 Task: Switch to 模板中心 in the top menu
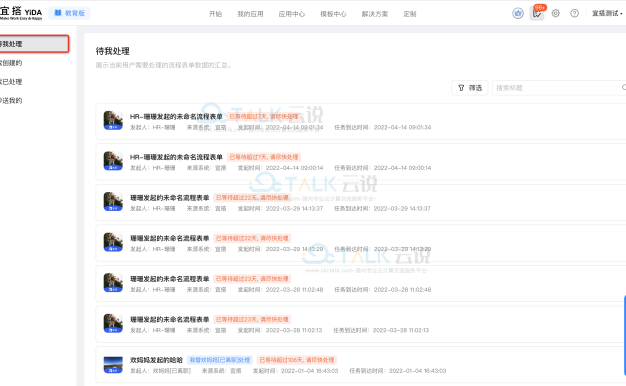point(333,14)
